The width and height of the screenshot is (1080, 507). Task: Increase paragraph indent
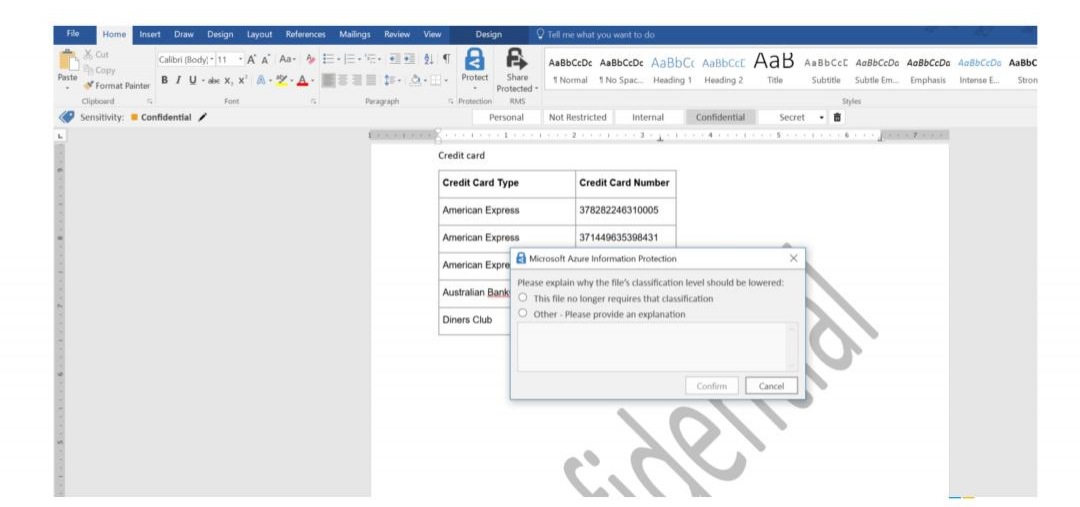(x=408, y=60)
